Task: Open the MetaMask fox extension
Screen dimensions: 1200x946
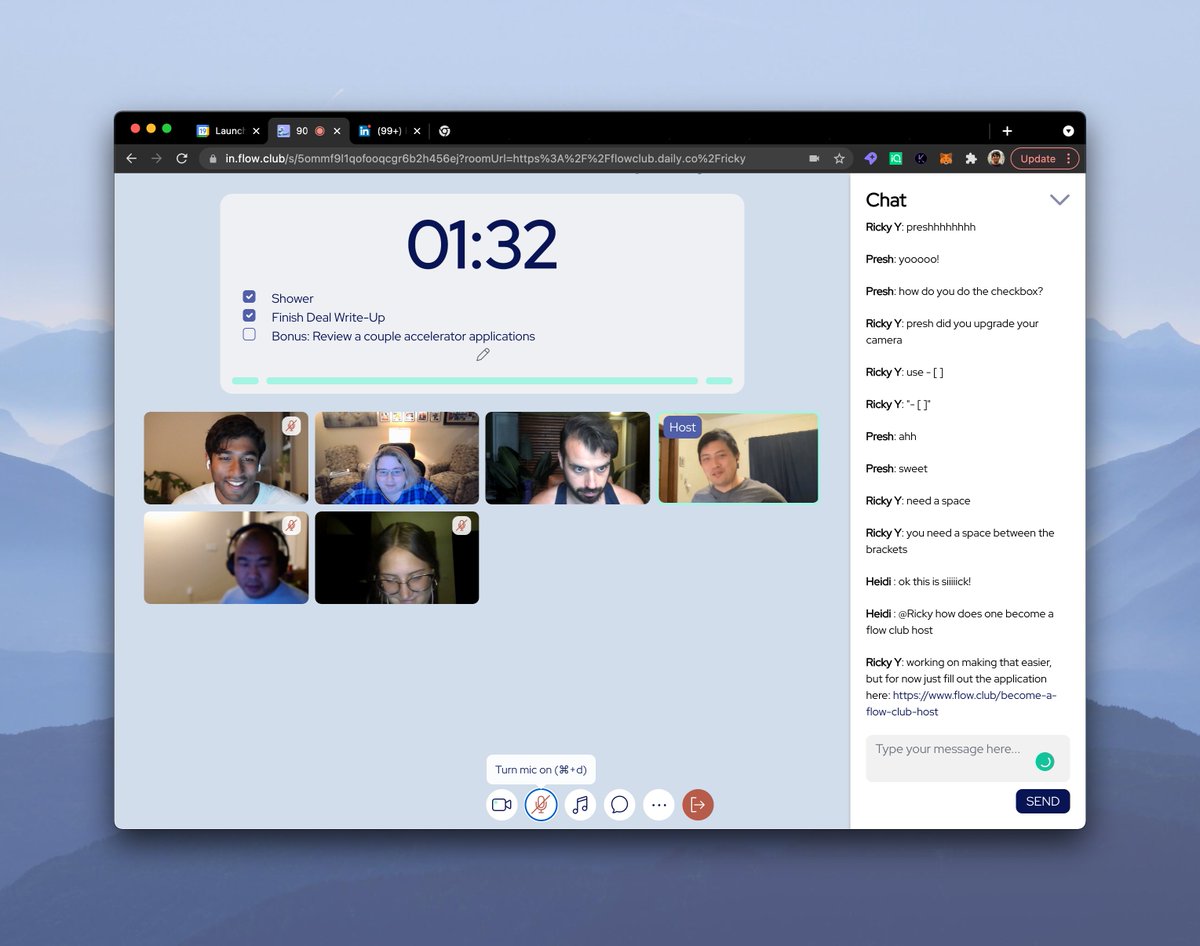Action: tap(946, 158)
